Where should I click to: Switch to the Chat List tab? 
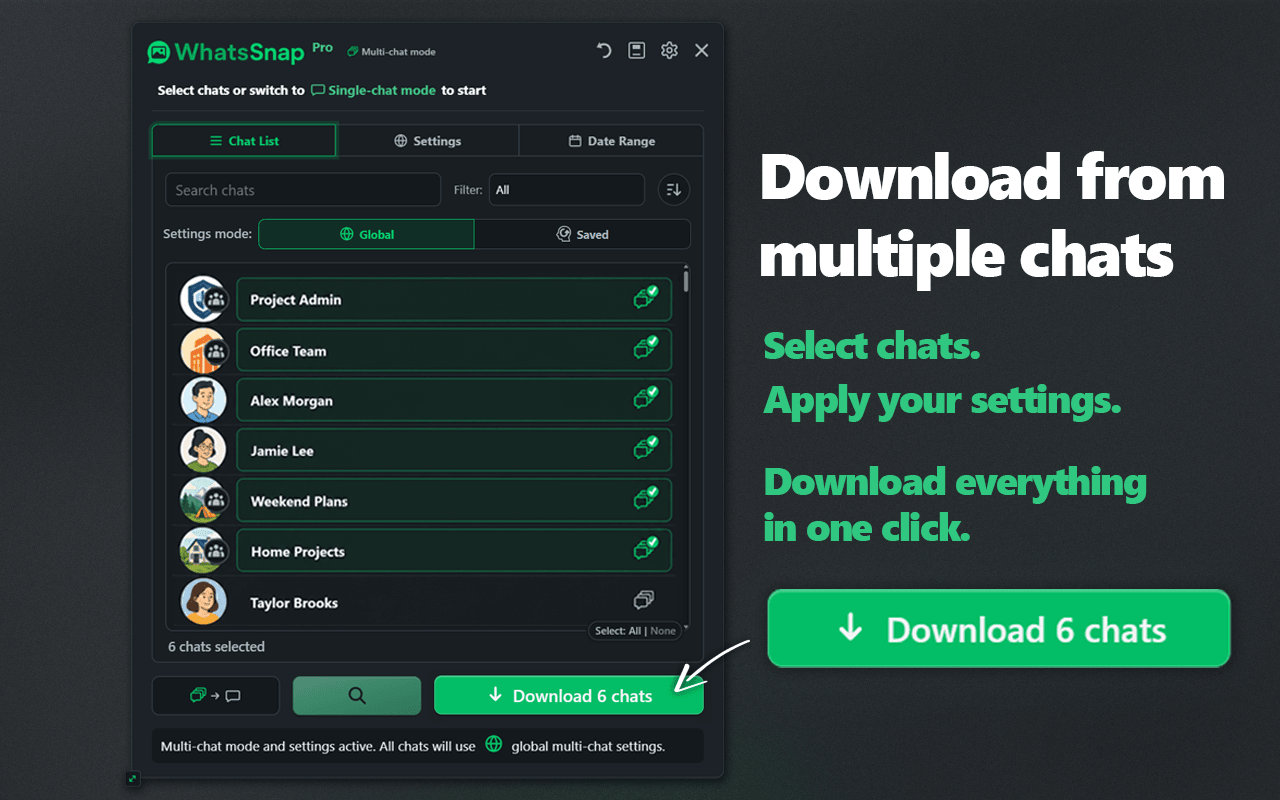[x=244, y=141]
